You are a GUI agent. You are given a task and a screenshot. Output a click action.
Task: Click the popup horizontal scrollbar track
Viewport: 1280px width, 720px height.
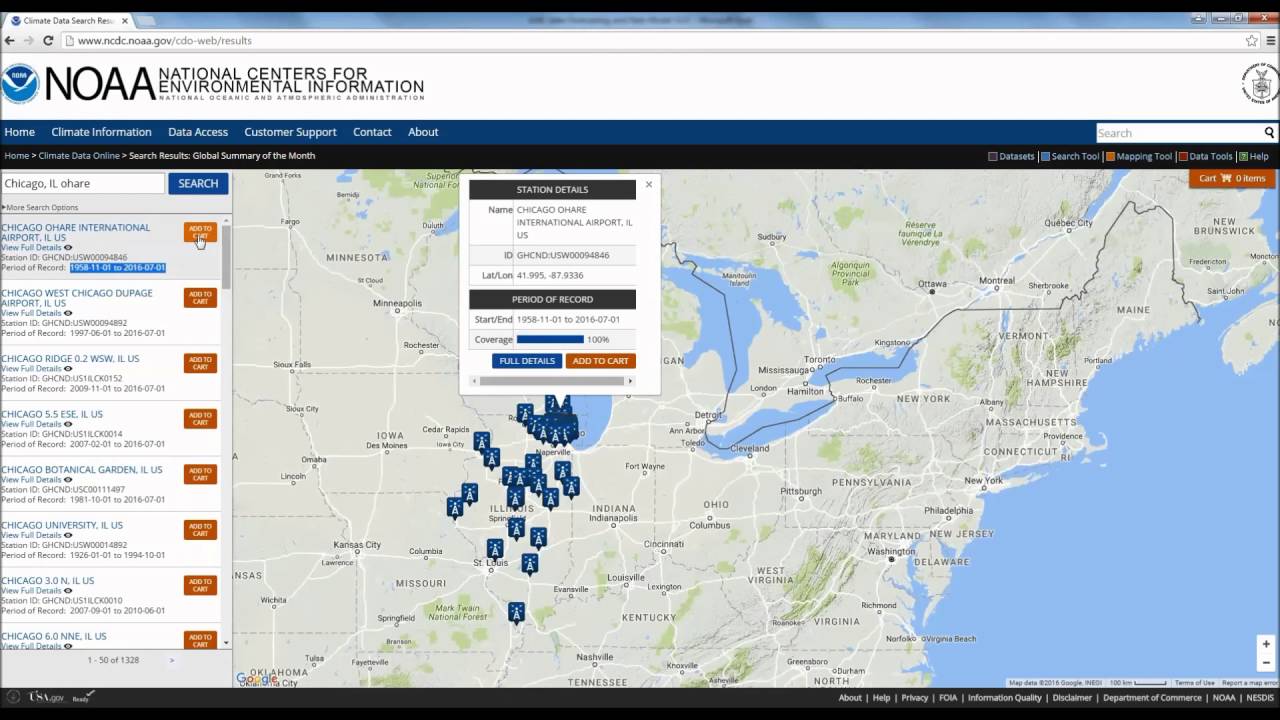(553, 381)
